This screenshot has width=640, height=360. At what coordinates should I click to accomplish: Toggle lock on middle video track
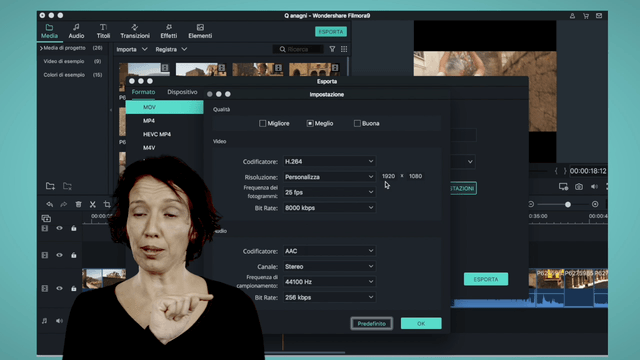point(73,255)
